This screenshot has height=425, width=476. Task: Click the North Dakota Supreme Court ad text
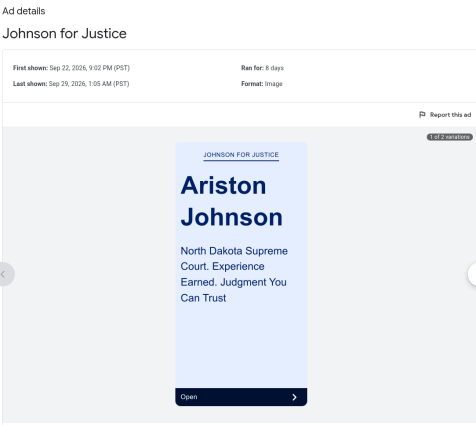234,274
